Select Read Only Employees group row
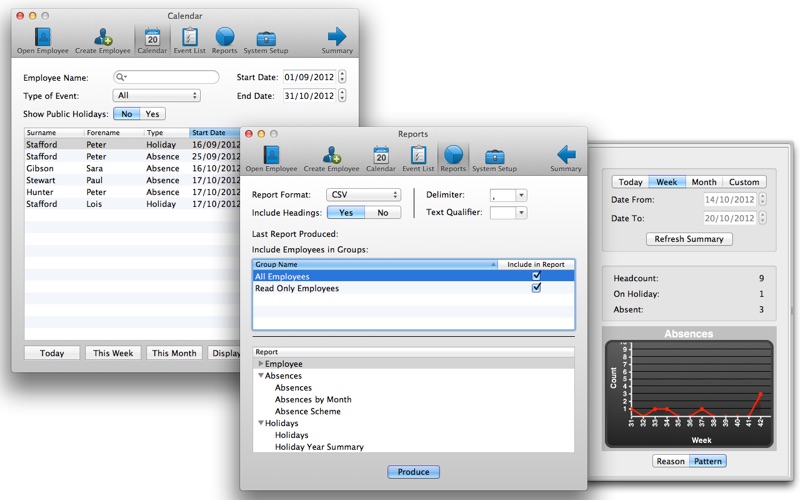 [x=413, y=288]
